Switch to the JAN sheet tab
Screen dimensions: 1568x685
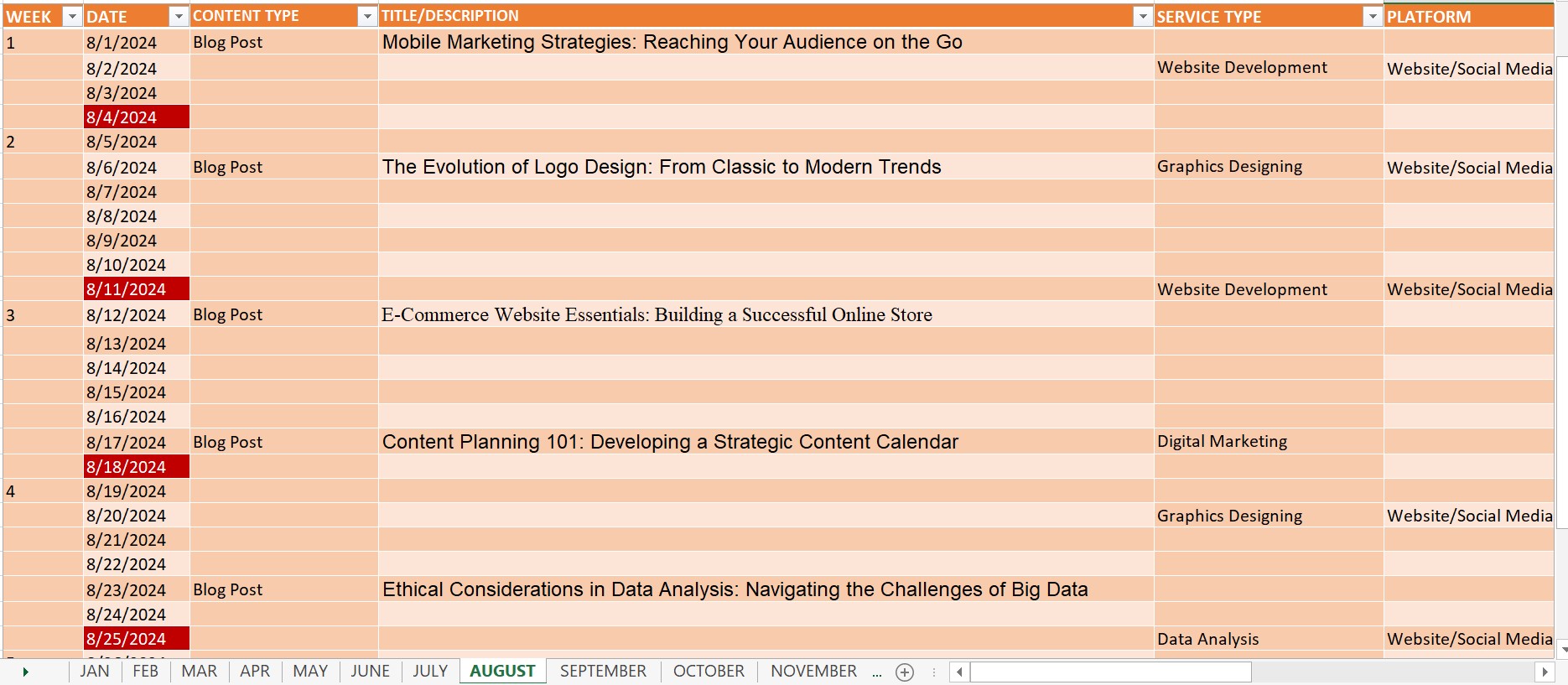click(x=95, y=671)
